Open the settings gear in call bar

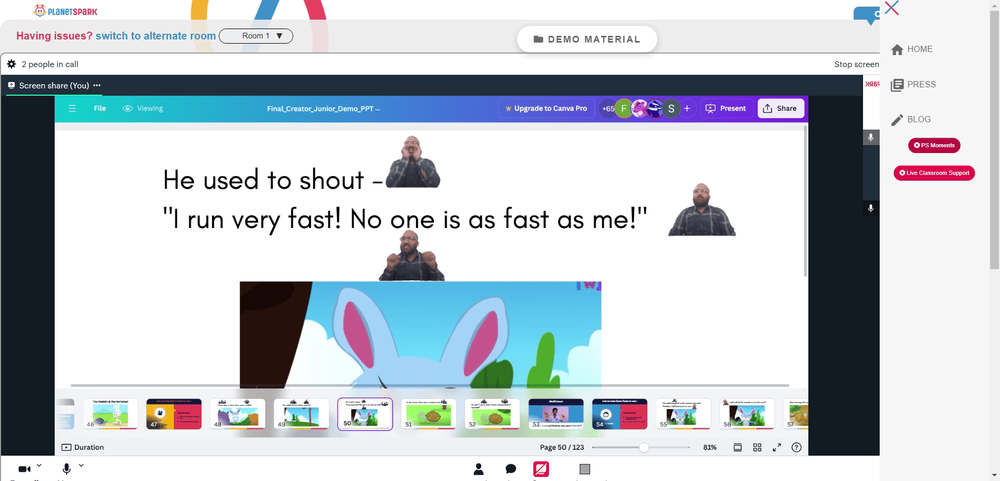(11, 64)
